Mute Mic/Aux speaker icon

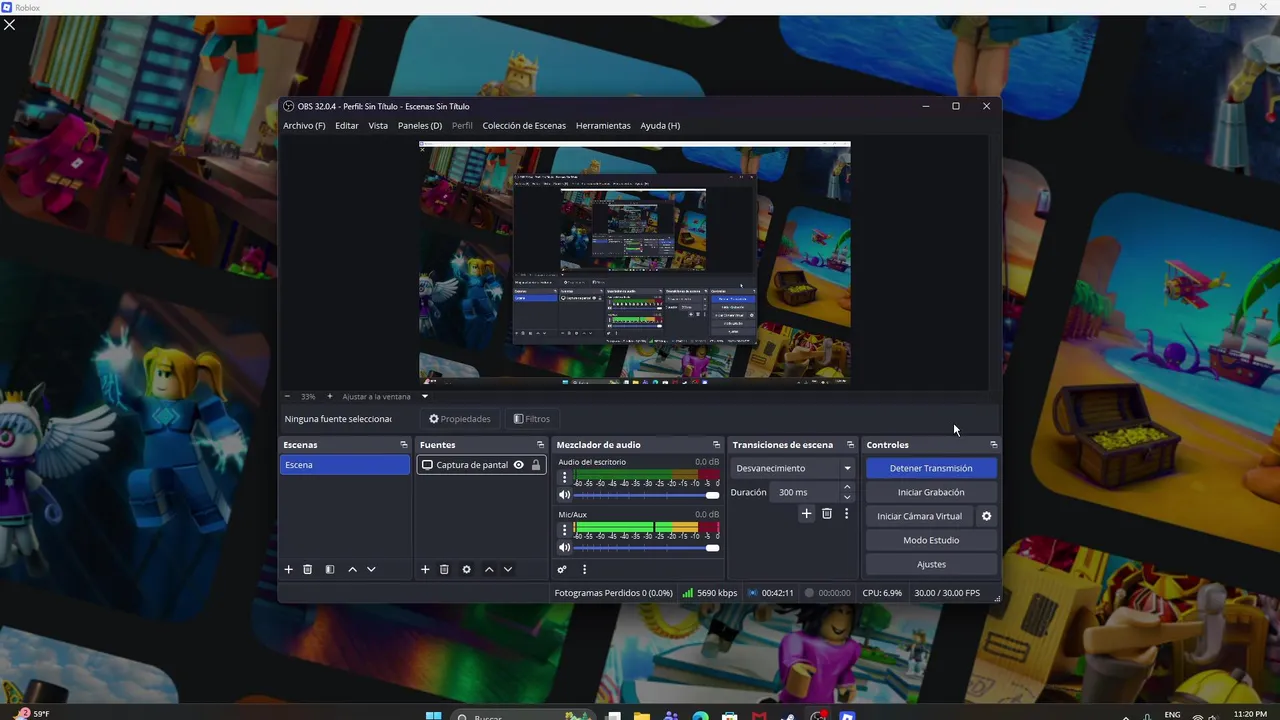pos(564,547)
